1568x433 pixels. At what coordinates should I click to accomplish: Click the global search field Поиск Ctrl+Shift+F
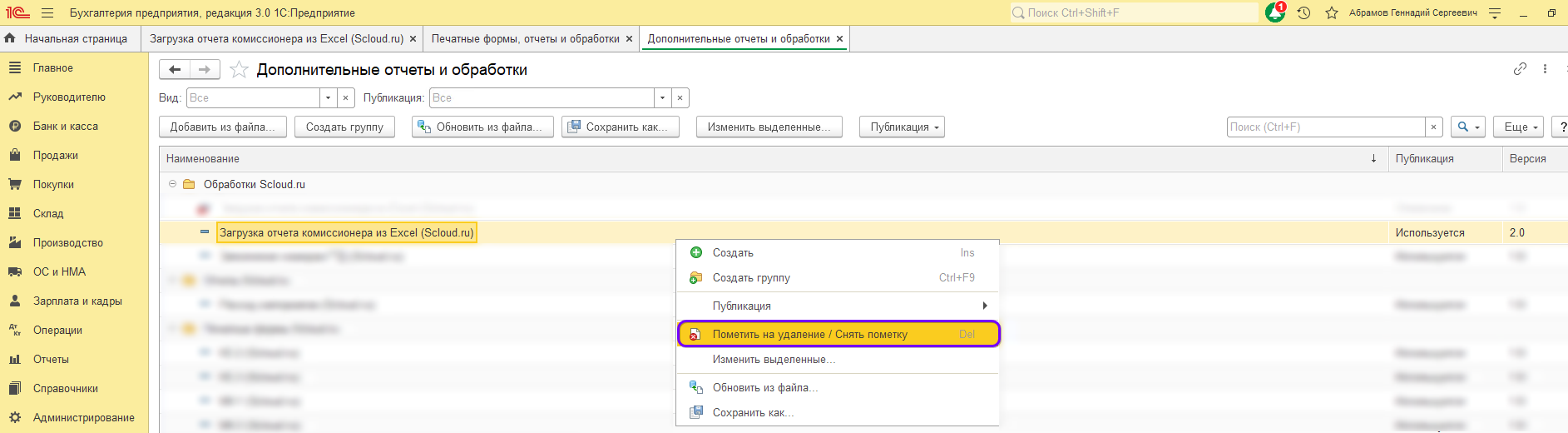click(1134, 12)
